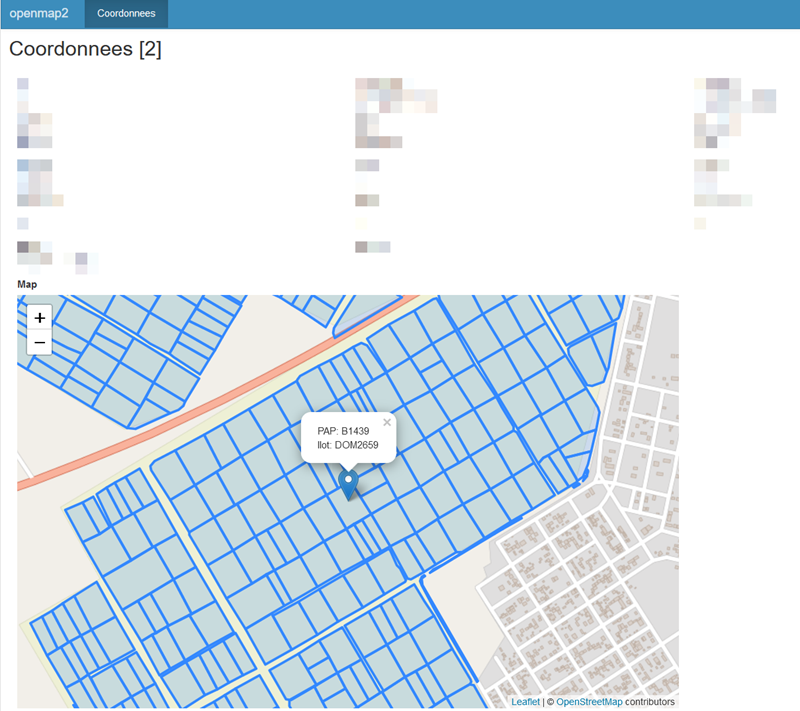Screen dimensions: 800x711
Task: Open the OpenStreetMap attribution link
Action: click(x=590, y=701)
